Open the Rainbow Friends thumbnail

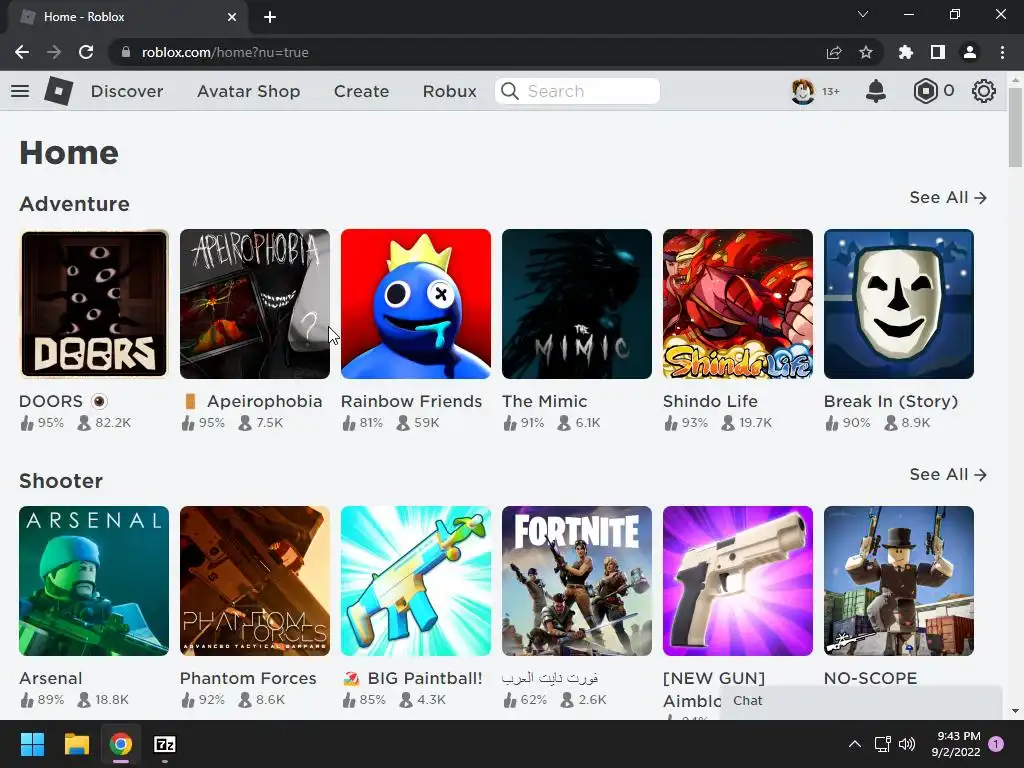click(x=415, y=304)
